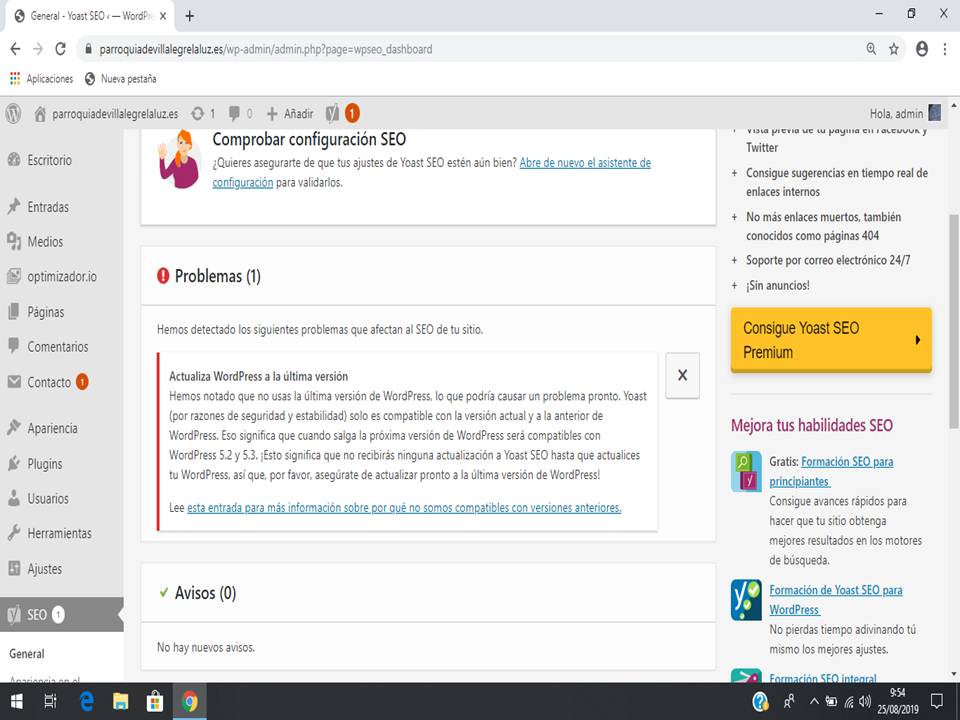
Task: Click the taskbar clock 9:54 25/08/2019
Action: point(898,702)
